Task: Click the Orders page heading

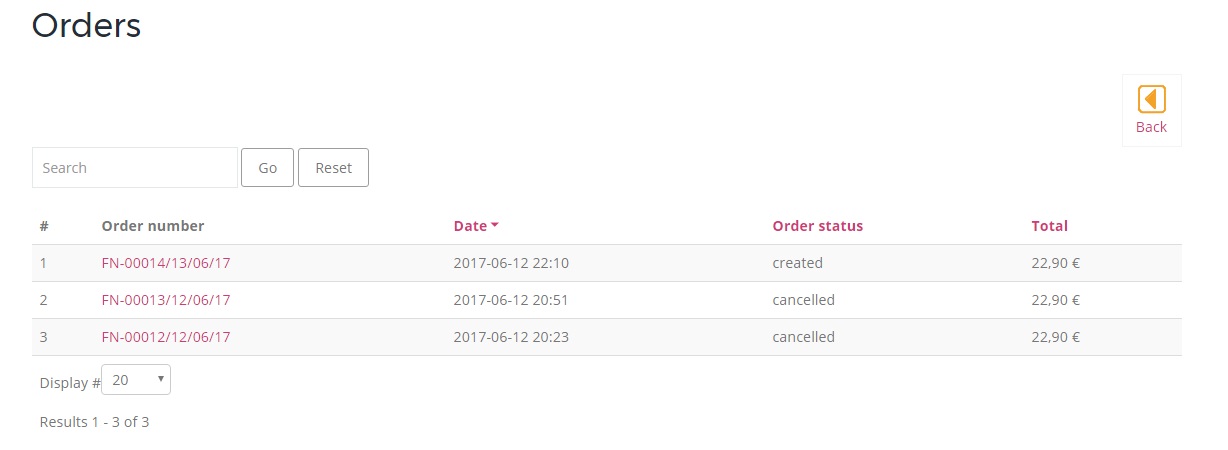Action: [86, 25]
